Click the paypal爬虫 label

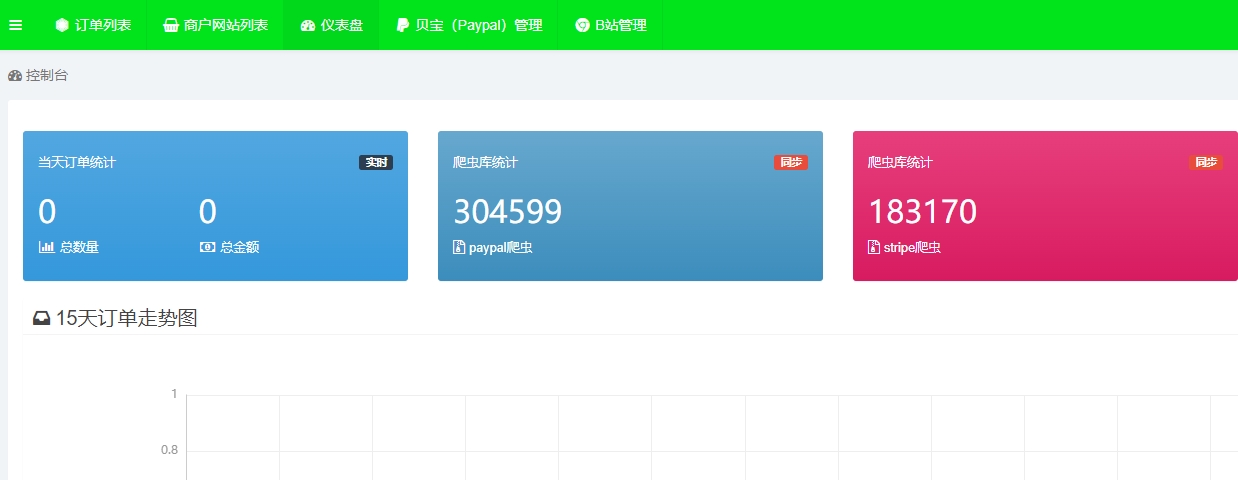[x=501, y=247]
